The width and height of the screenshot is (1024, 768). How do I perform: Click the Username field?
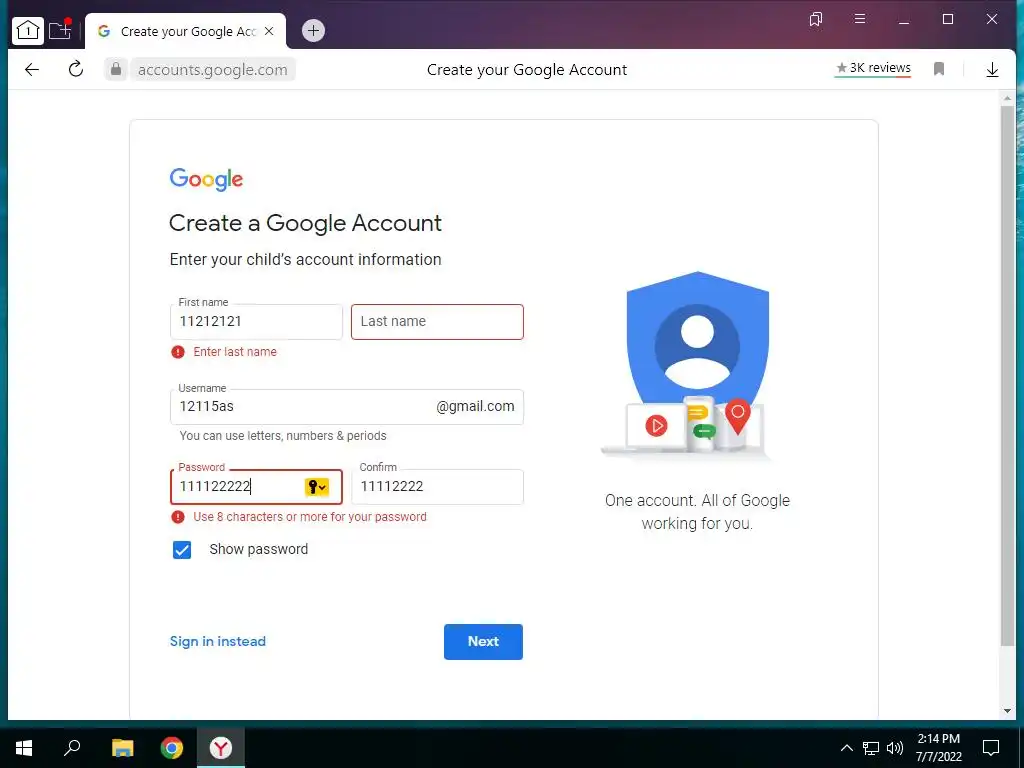point(347,407)
